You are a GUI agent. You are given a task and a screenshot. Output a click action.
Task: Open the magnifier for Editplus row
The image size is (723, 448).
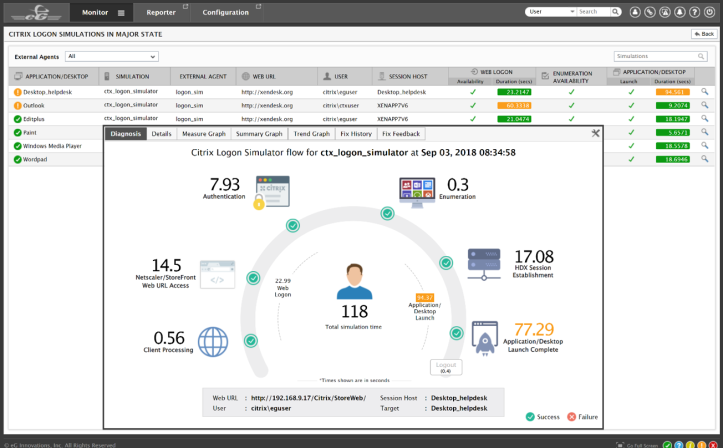705,118
